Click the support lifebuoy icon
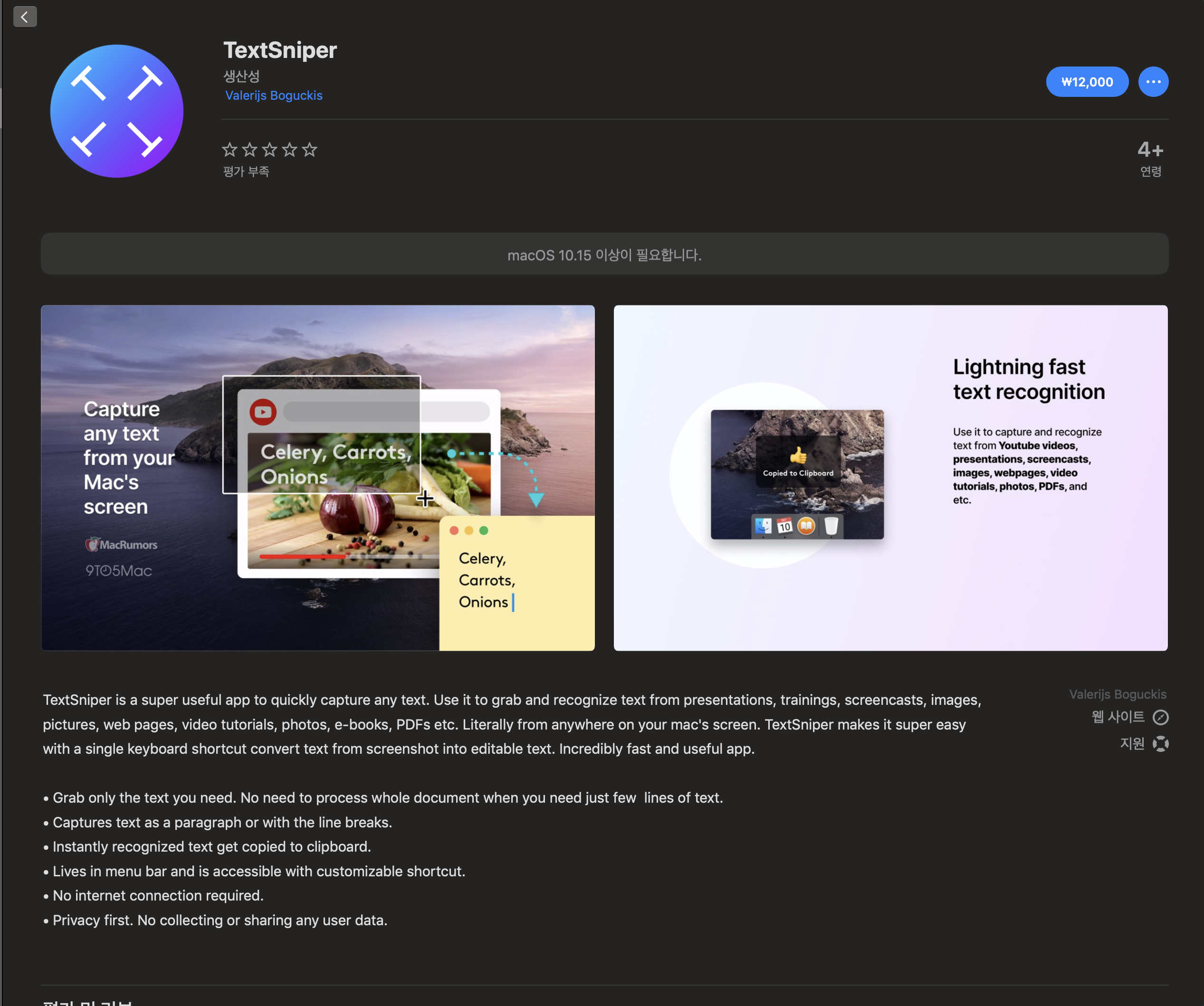This screenshot has width=1204, height=1006. pyautogui.click(x=1160, y=743)
